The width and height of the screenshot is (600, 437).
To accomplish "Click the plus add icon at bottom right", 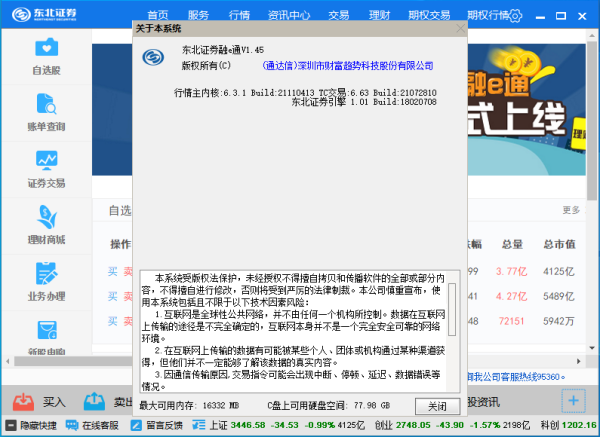I will point(573,401).
